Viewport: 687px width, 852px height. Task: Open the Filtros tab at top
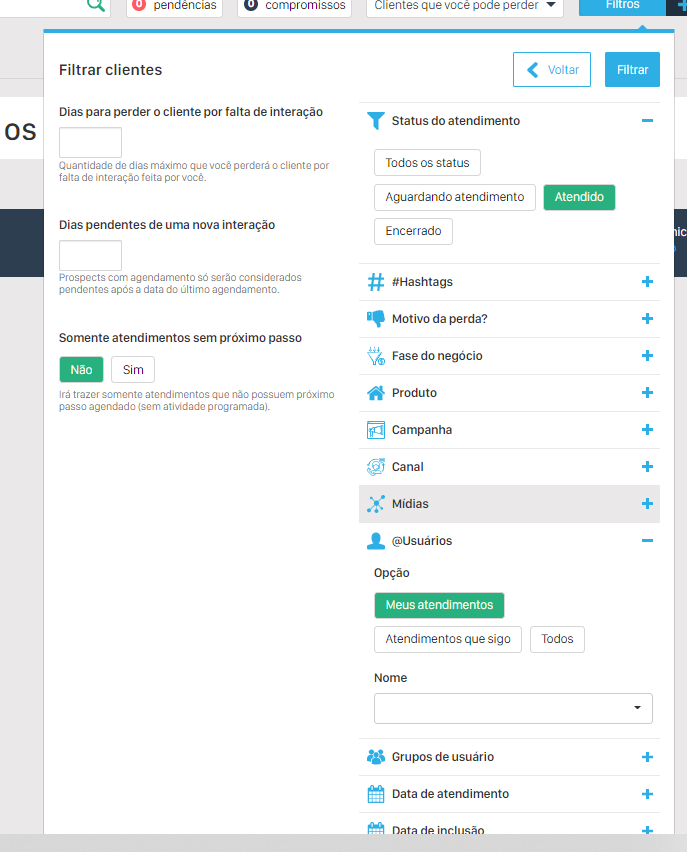pyautogui.click(x=622, y=5)
